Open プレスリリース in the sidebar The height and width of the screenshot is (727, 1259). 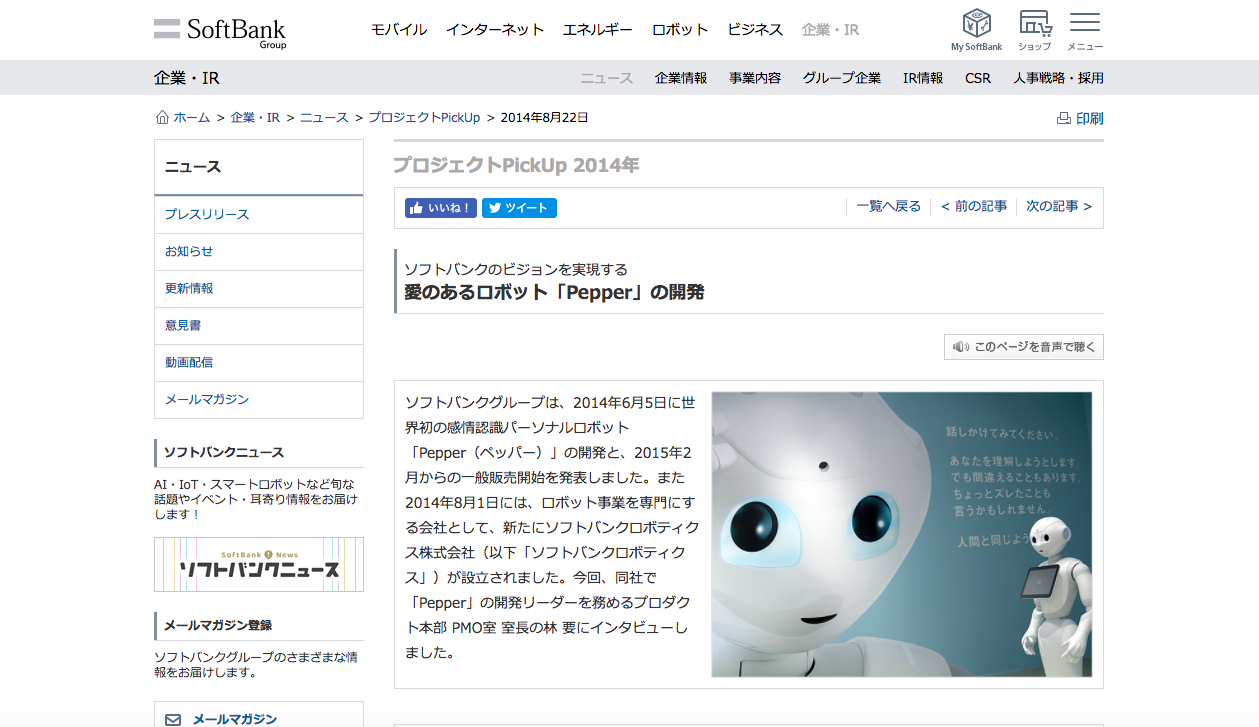[259, 214]
